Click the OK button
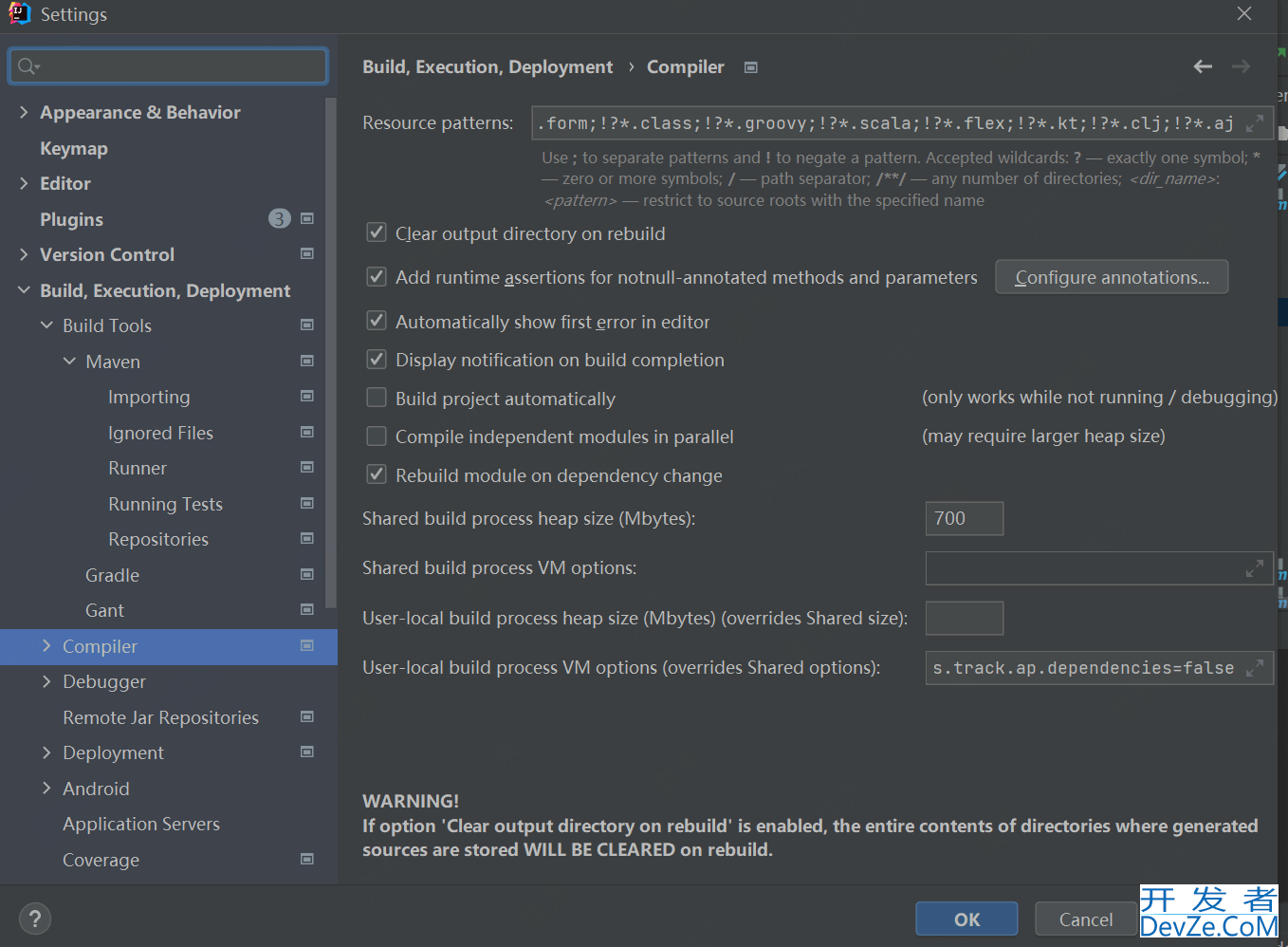The width and height of the screenshot is (1288, 947). coord(966,919)
